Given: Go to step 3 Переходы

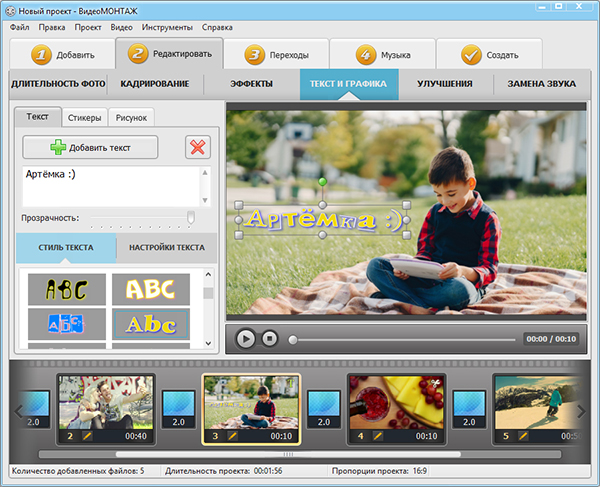Looking at the screenshot, I should [276, 55].
